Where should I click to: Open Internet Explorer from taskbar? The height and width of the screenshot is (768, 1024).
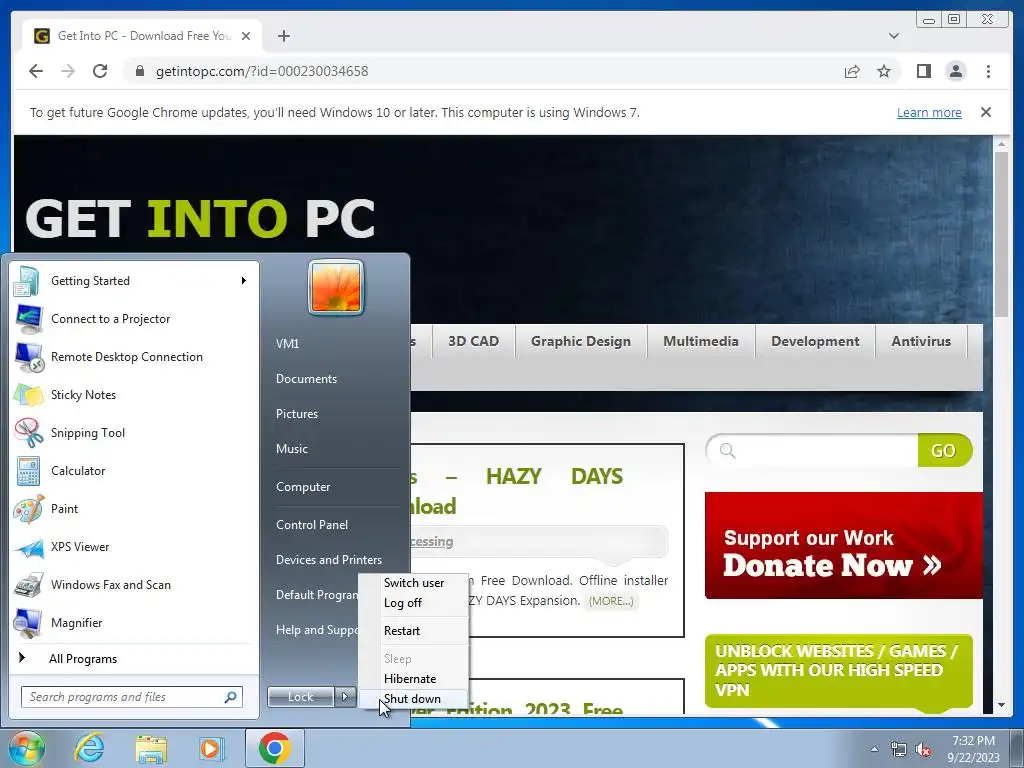89,748
